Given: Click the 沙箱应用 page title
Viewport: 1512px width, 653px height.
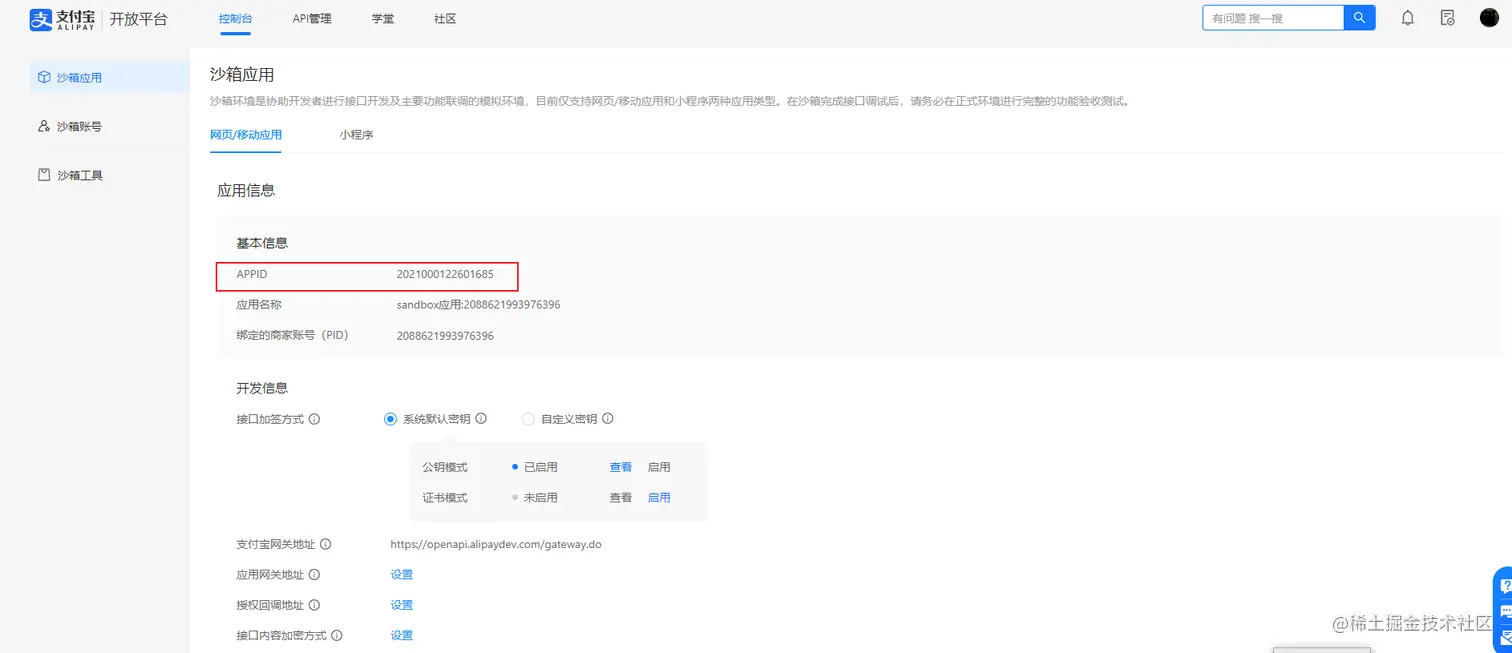Looking at the screenshot, I should (x=242, y=75).
